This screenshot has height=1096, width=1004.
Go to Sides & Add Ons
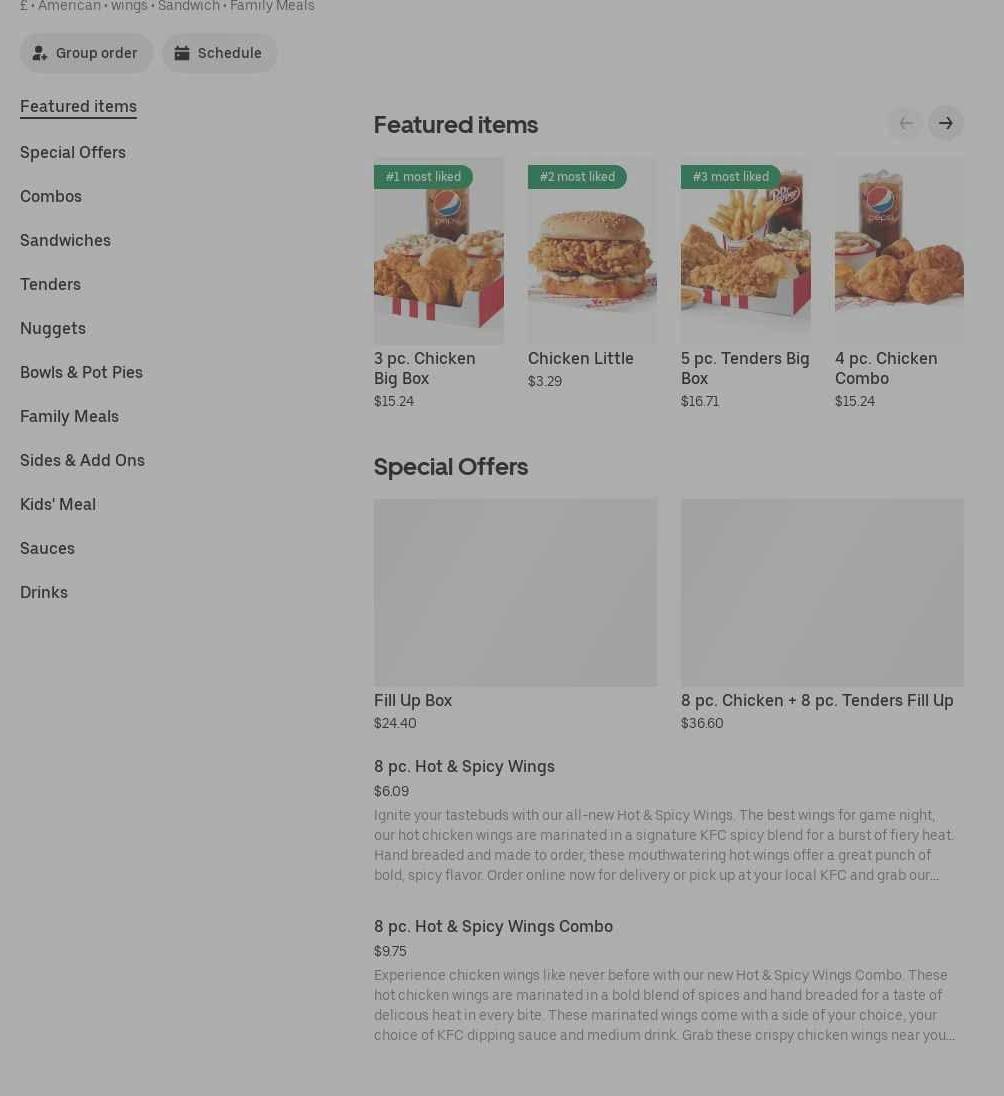83,461
